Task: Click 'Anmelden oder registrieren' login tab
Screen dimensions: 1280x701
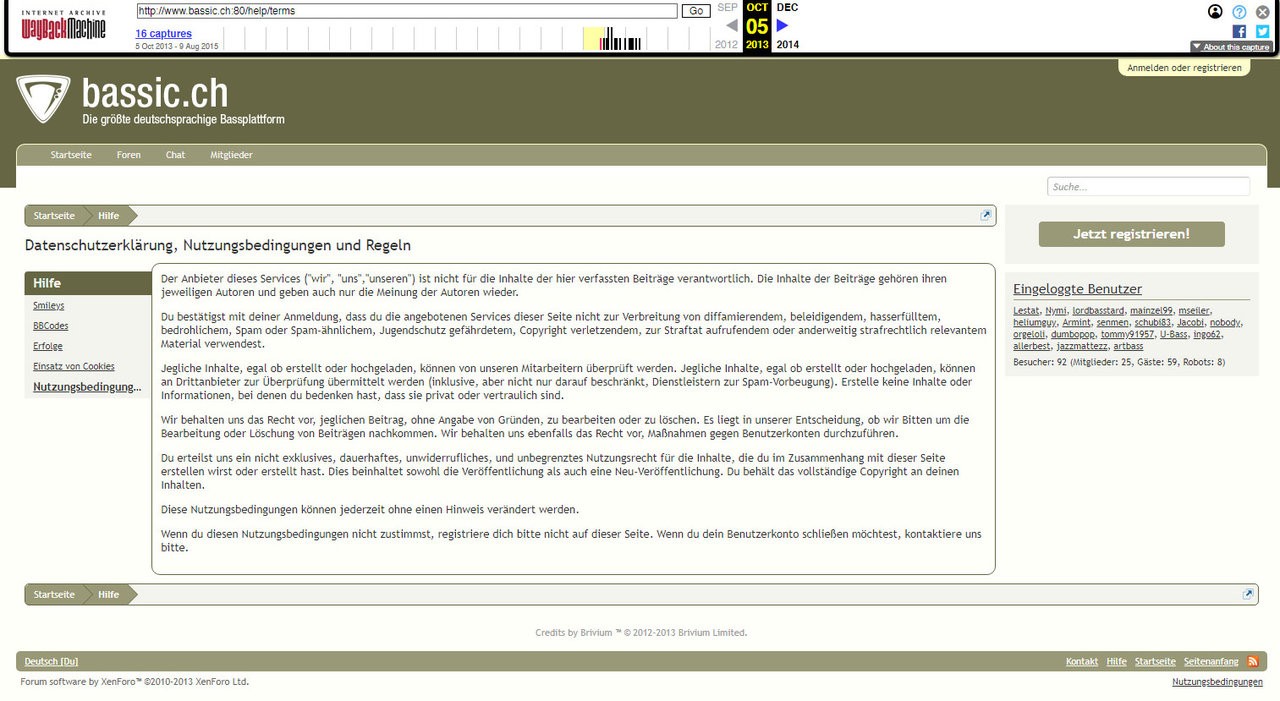Action: point(1184,68)
